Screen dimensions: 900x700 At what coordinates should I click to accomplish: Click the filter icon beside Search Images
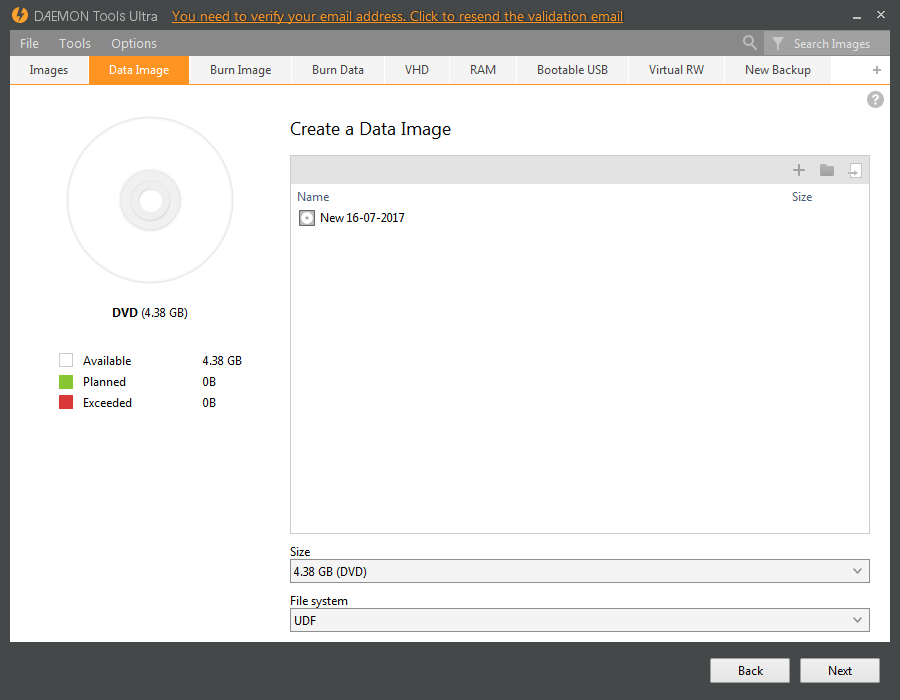tap(778, 43)
